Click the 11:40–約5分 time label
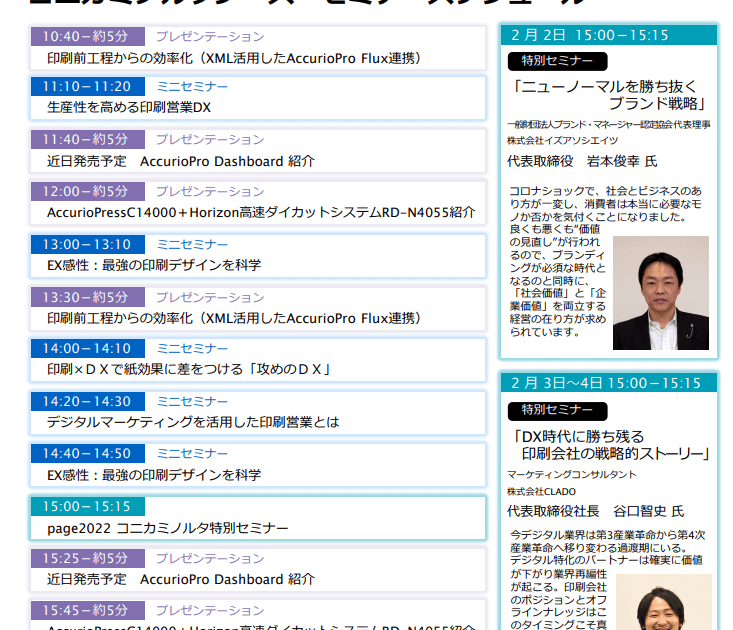The height and width of the screenshot is (630, 733). 87,139
